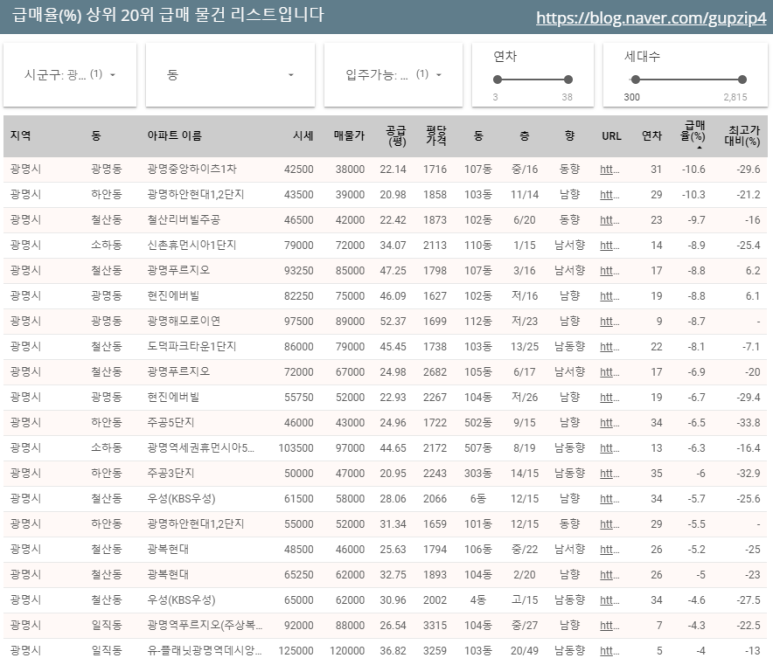Open URL link for 광명역푸르지오 row
The image size is (773, 665).
click(x=609, y=625)
